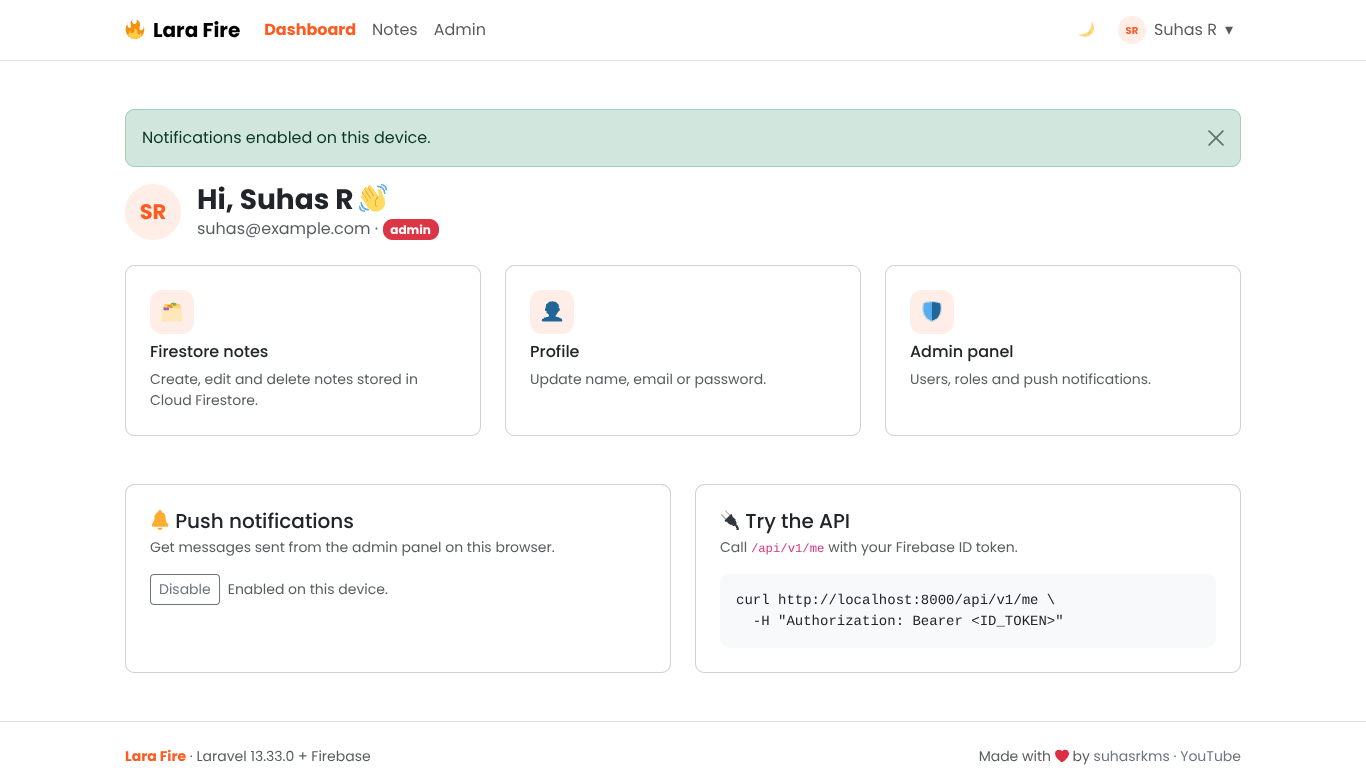Click the SR avatar in the navbar

tap(1132, 30)
